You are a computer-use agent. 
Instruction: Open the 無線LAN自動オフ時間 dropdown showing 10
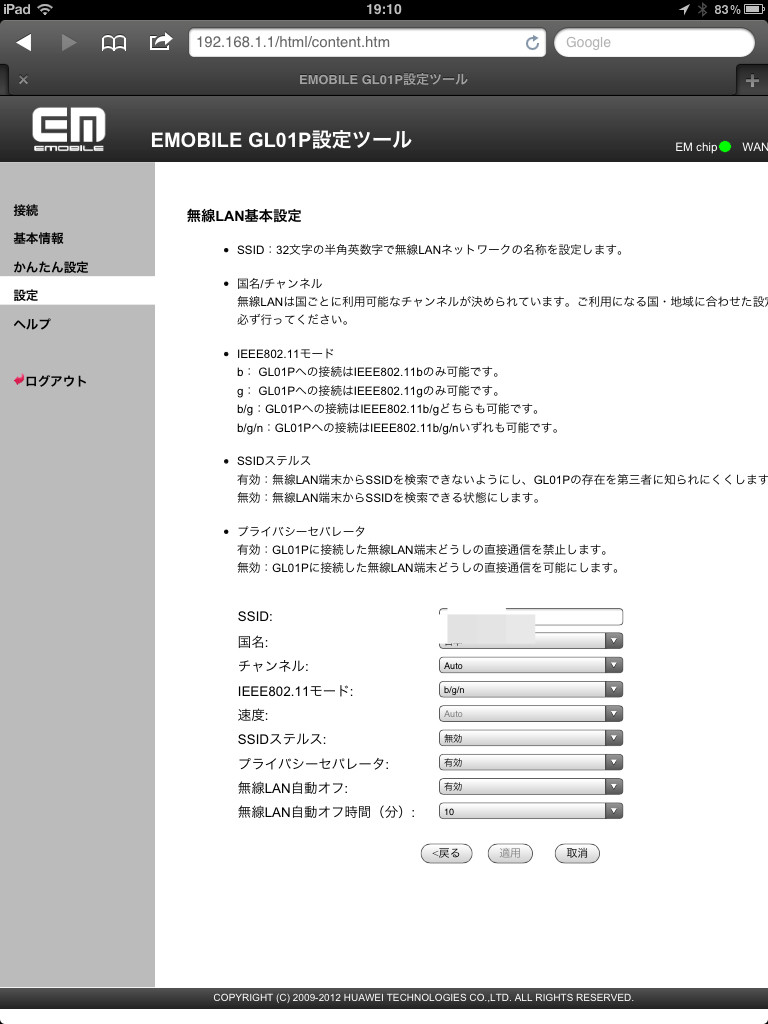(531, 811)
